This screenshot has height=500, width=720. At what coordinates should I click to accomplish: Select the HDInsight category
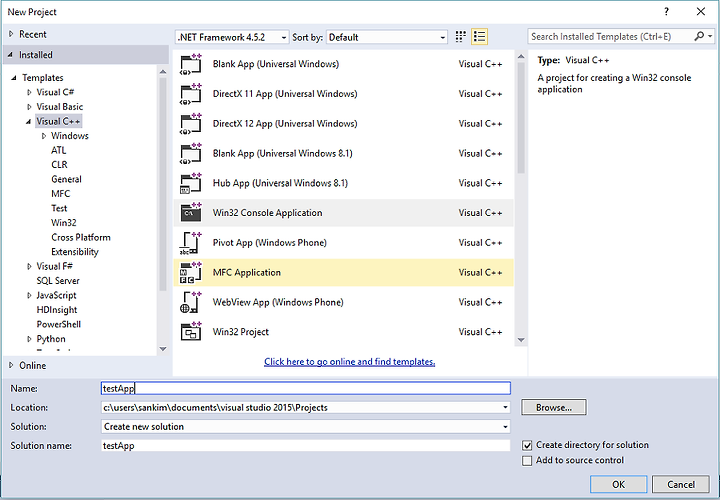(57, 310)
